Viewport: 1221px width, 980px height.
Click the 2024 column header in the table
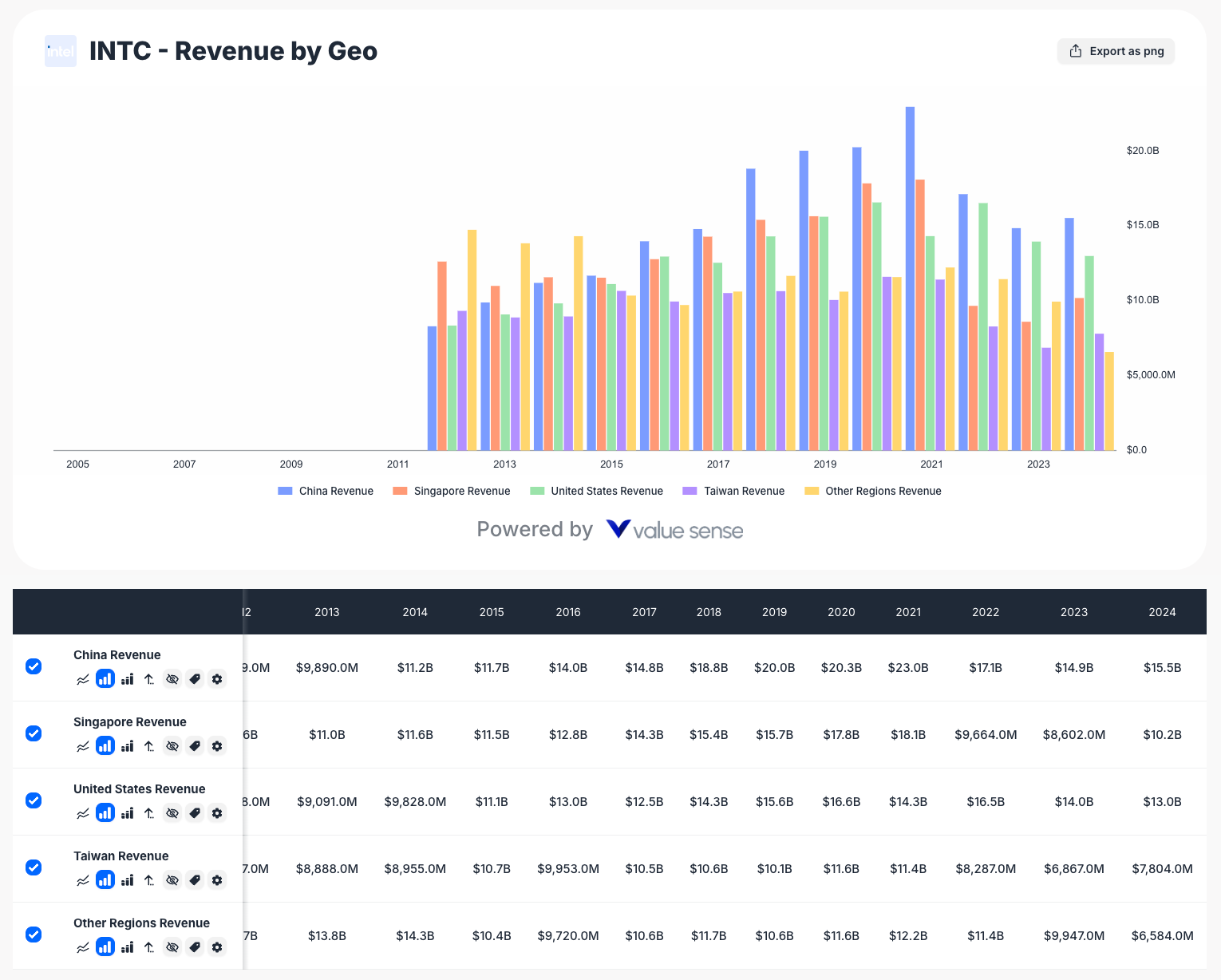(1162, 611)
